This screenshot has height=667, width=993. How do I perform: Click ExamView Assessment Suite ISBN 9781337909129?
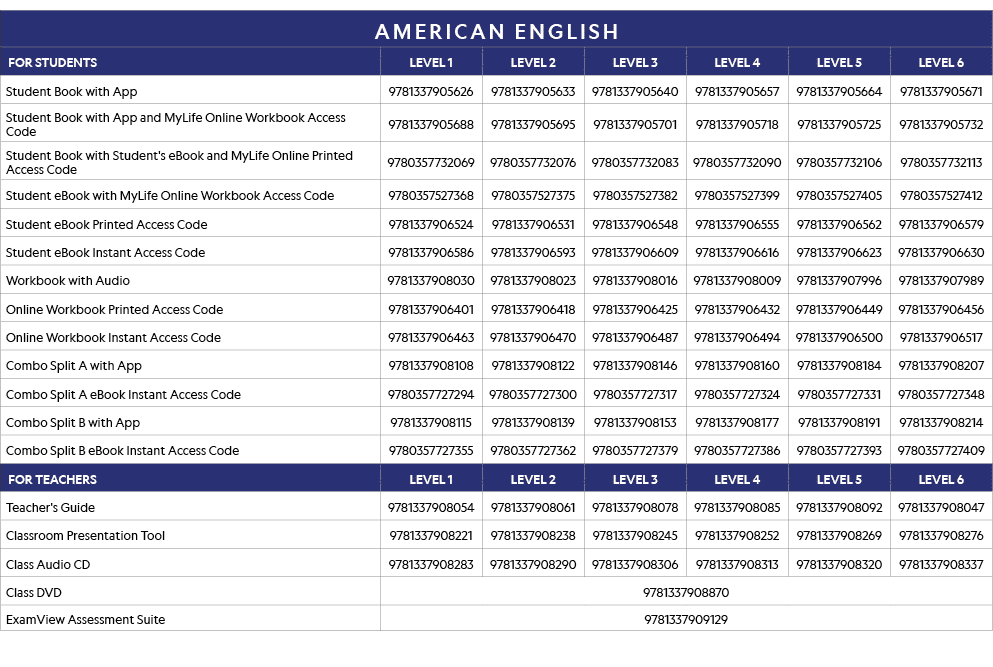tap(686, 620)
